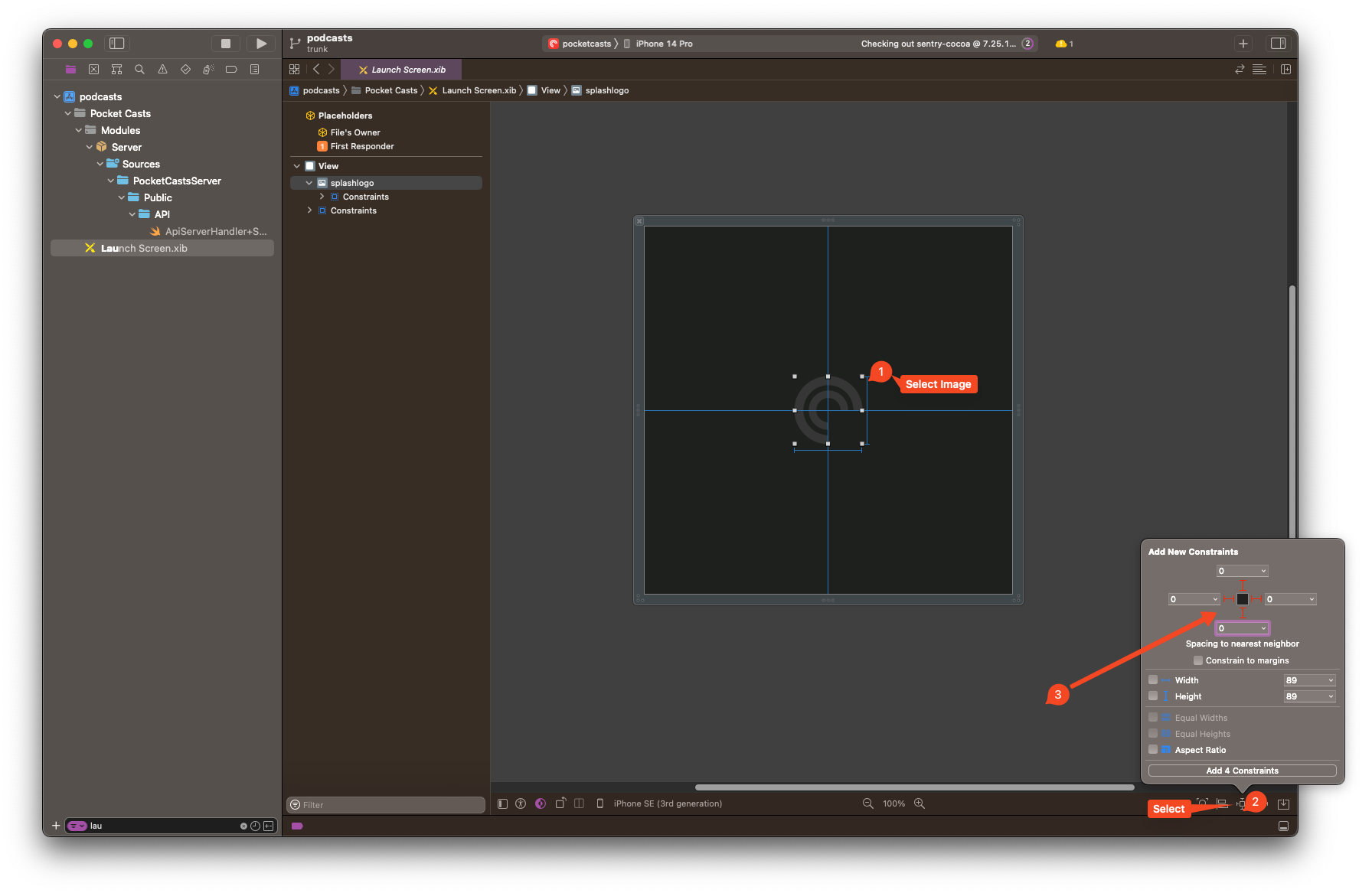Choose iPhone 14 Pro run destination
The height and width of the screenshot is (893, 1372).
(x=658, y=44)
